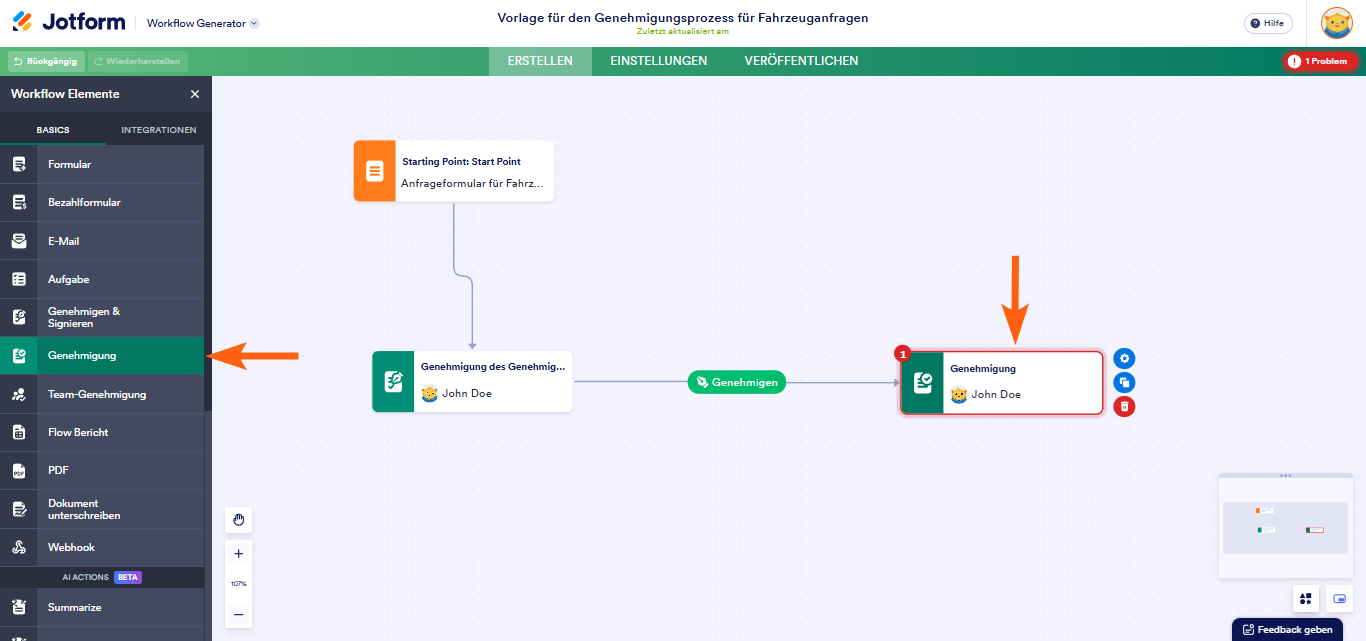Select the Aufgabe element label
Viewport: 1366px width, 641px height.
(69, 279)
